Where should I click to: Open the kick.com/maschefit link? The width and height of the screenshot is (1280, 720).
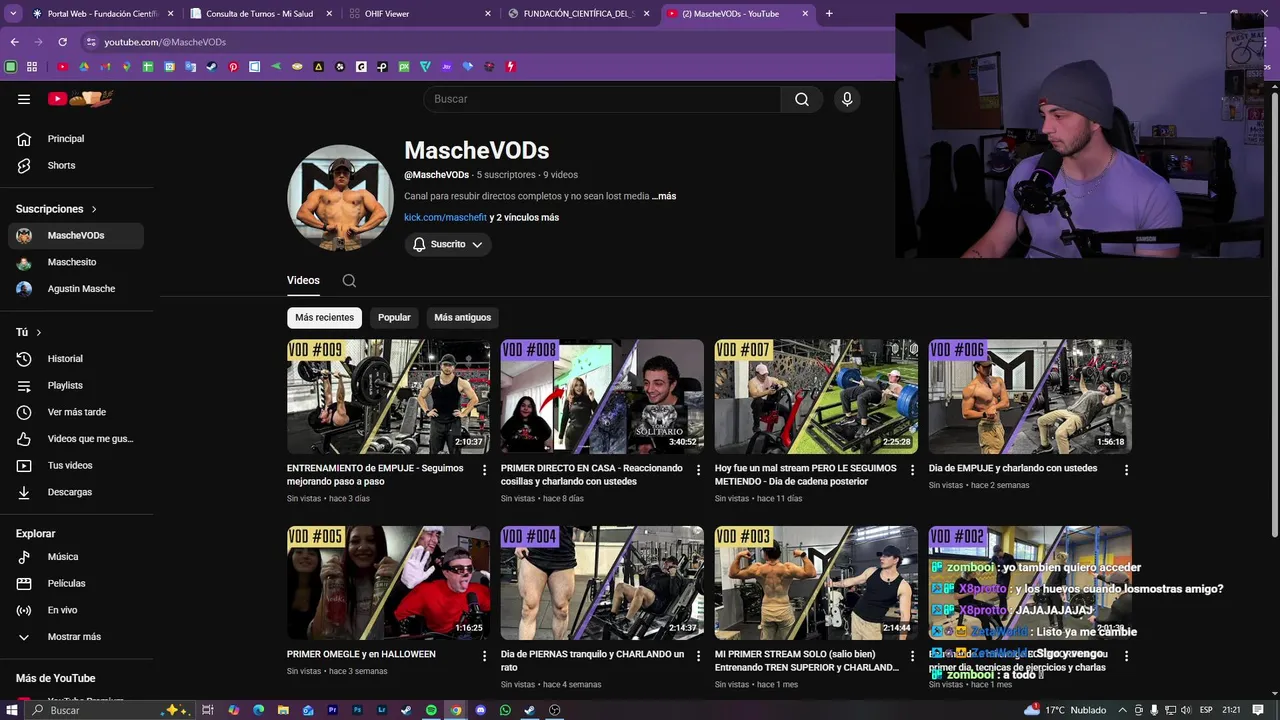pyautogui.click(x=445, y=217)
